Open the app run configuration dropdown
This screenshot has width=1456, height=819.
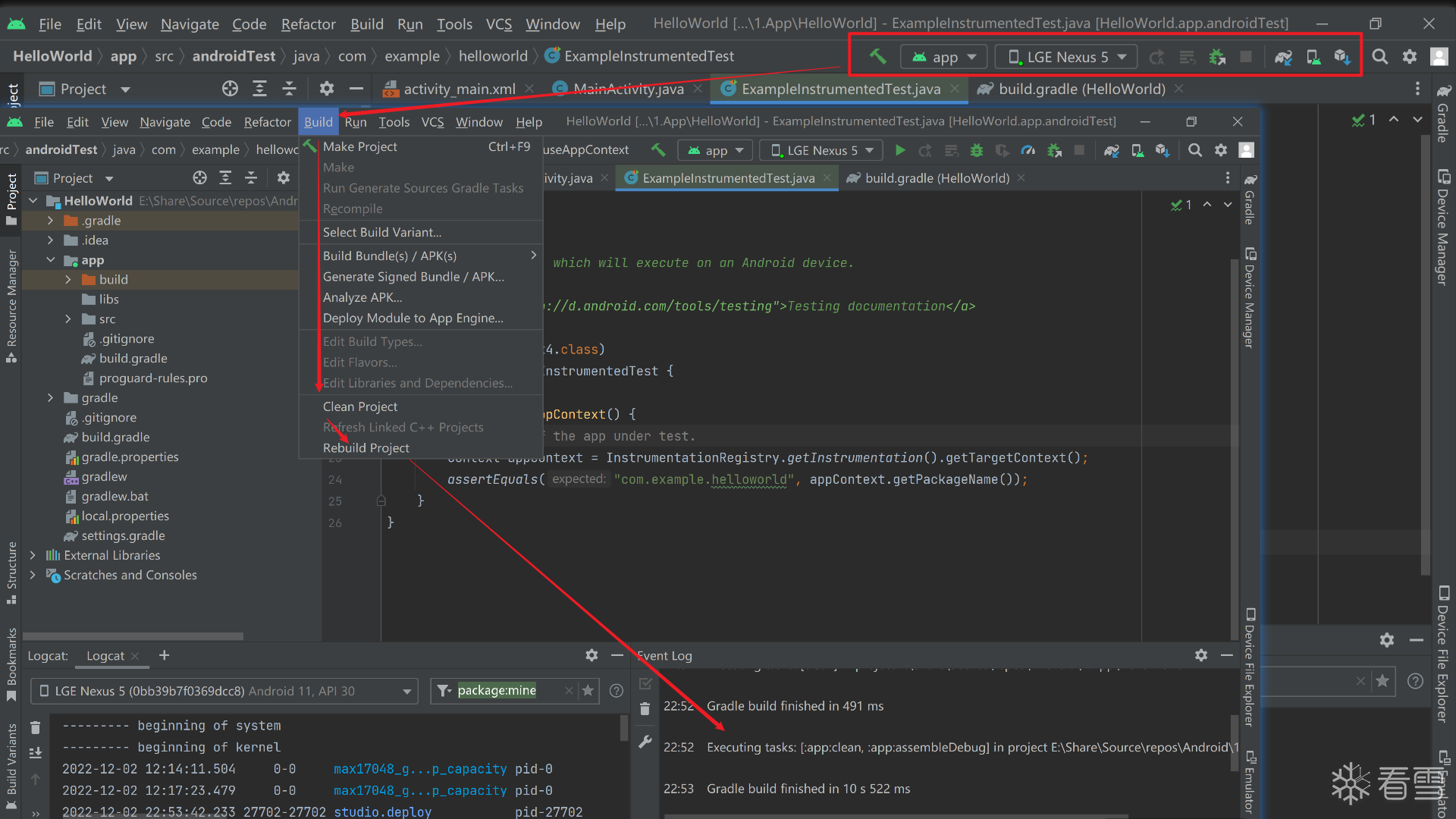[x=715, y=150]
